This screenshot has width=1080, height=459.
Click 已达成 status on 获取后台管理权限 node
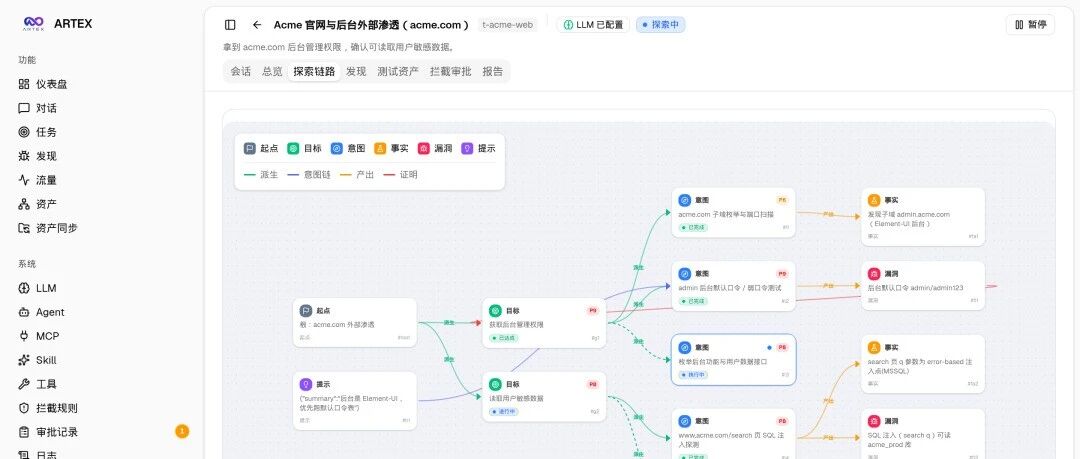[x=503, y=338]
